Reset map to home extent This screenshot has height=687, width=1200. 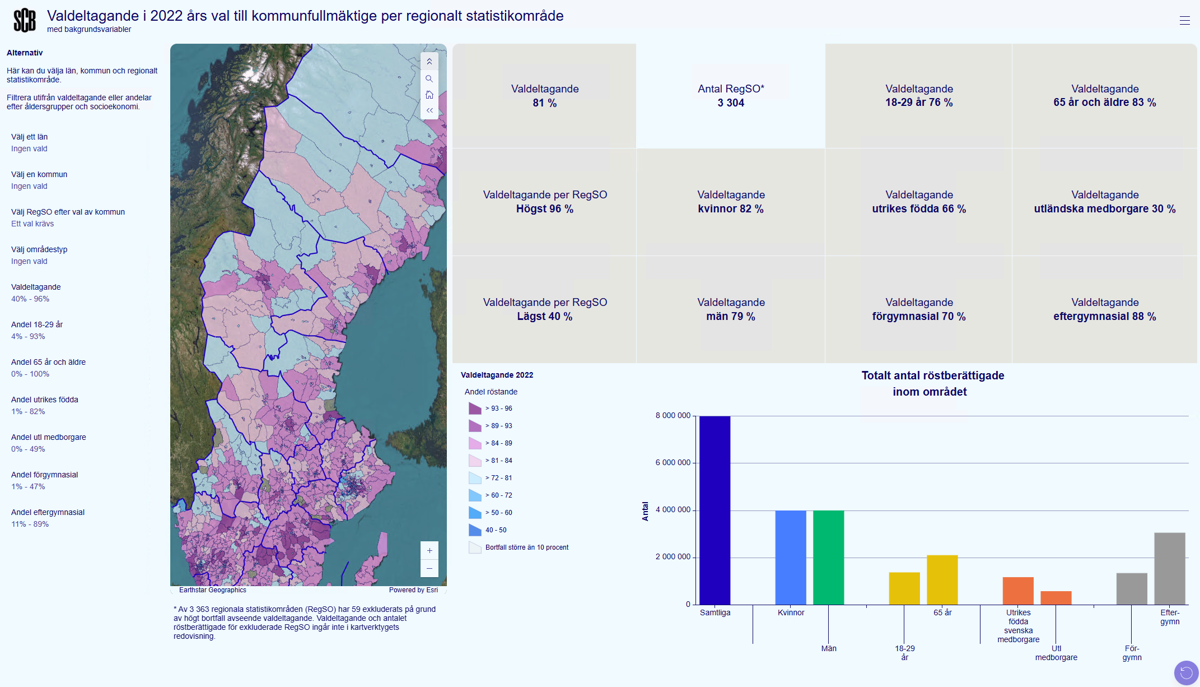coord(429,95)
